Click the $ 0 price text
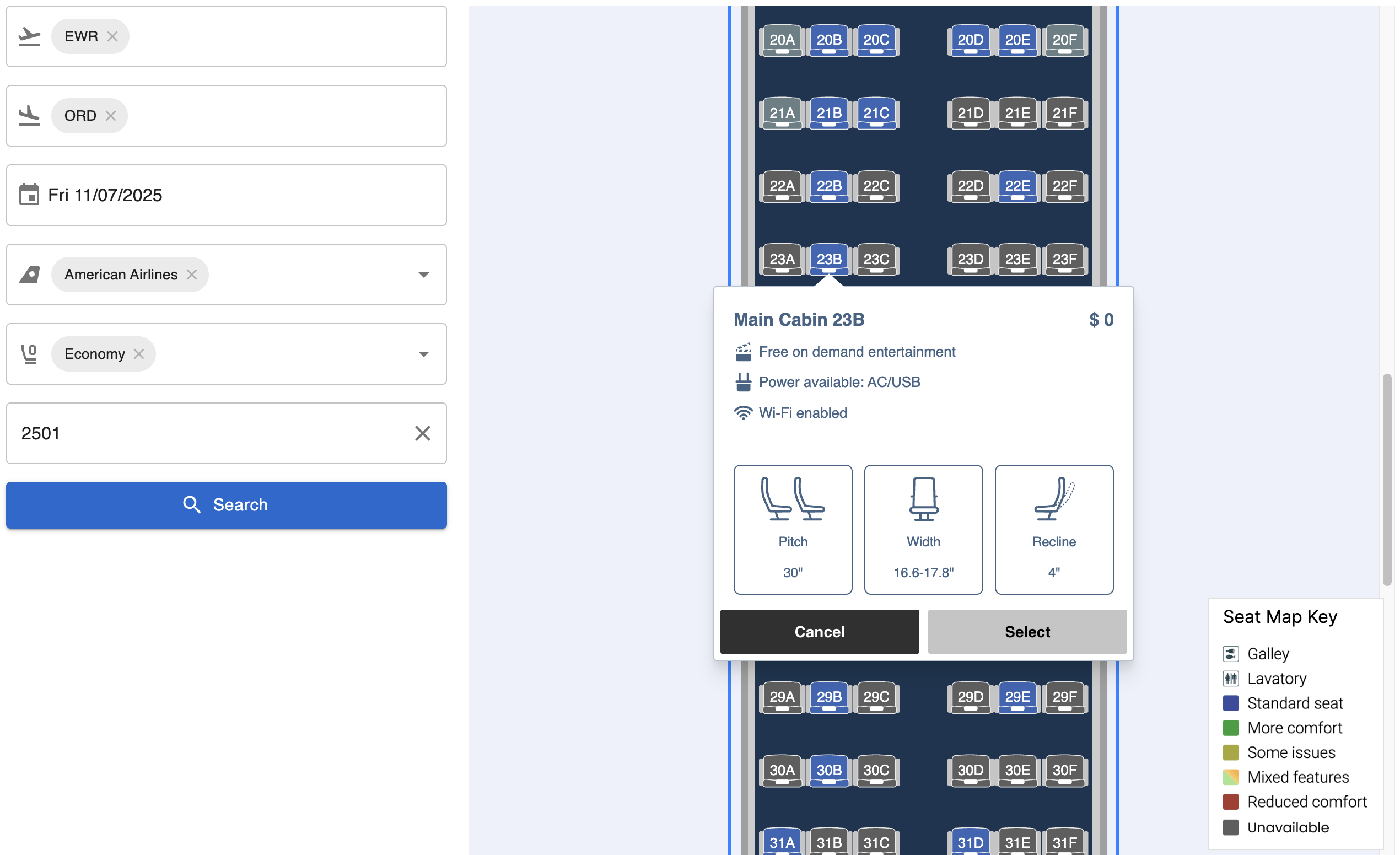The height and width of the screenshot is (855, 1400). coord(1101,320)
